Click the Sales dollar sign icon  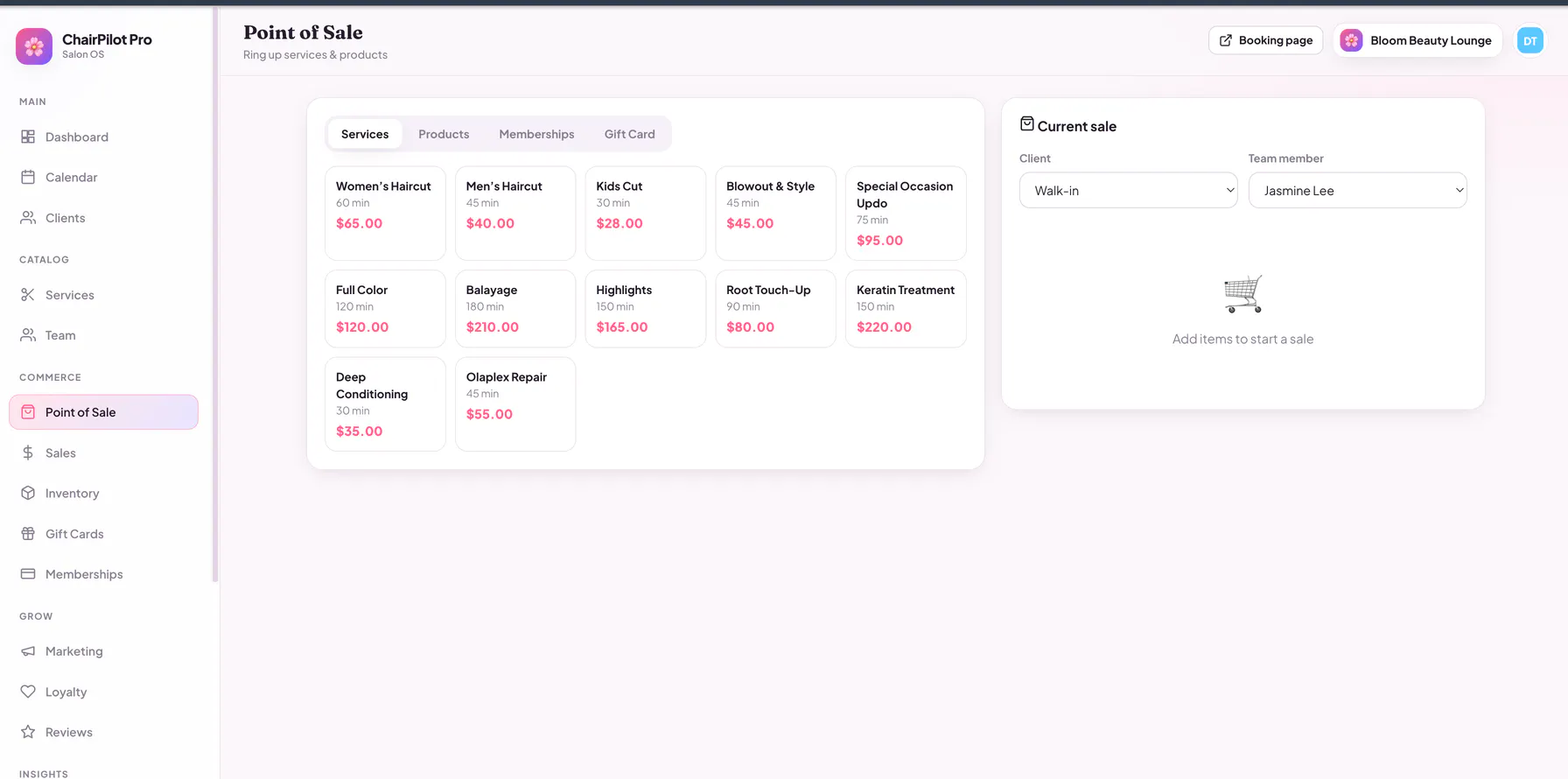[x=28, y=453]
